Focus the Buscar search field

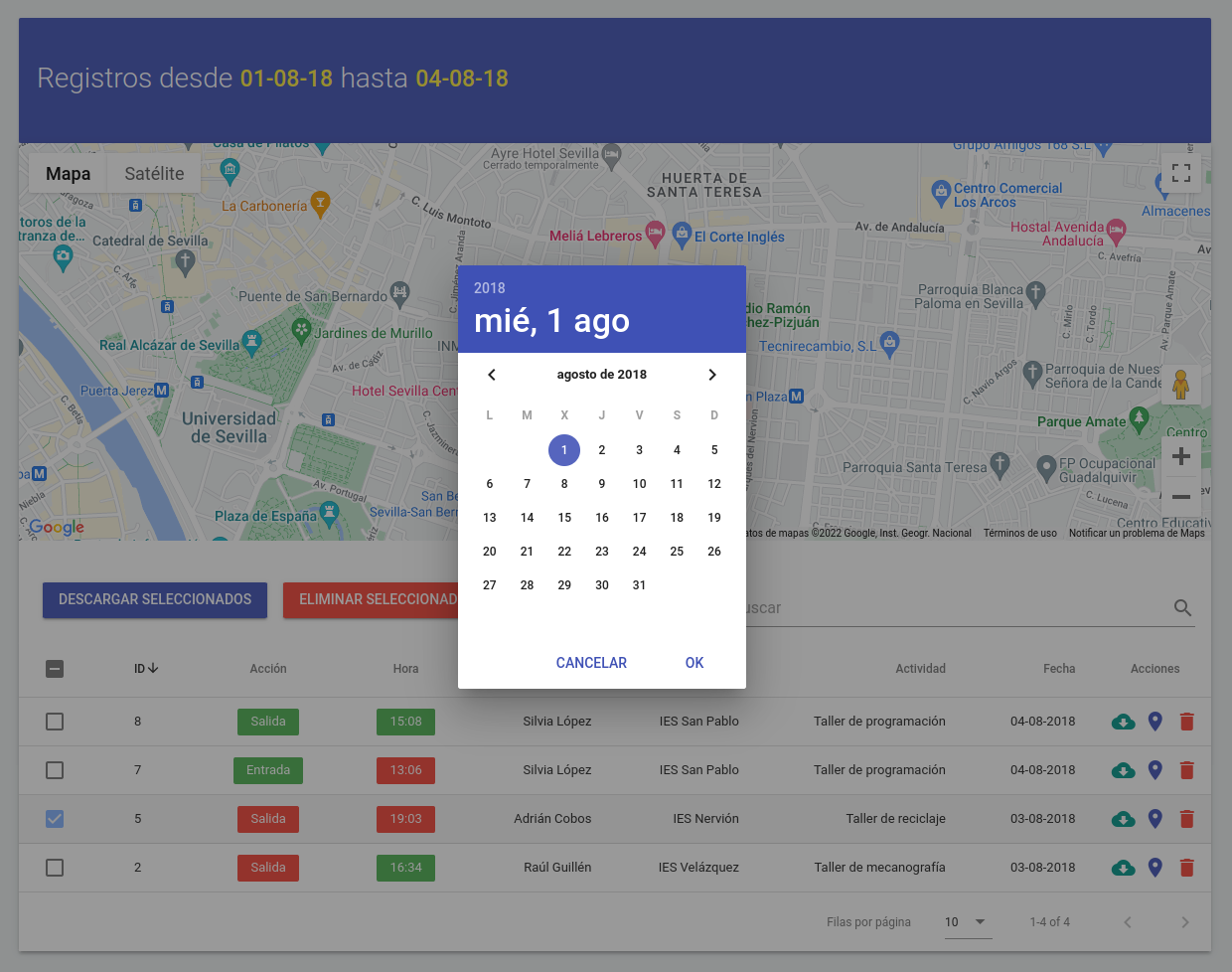[954, 608]
